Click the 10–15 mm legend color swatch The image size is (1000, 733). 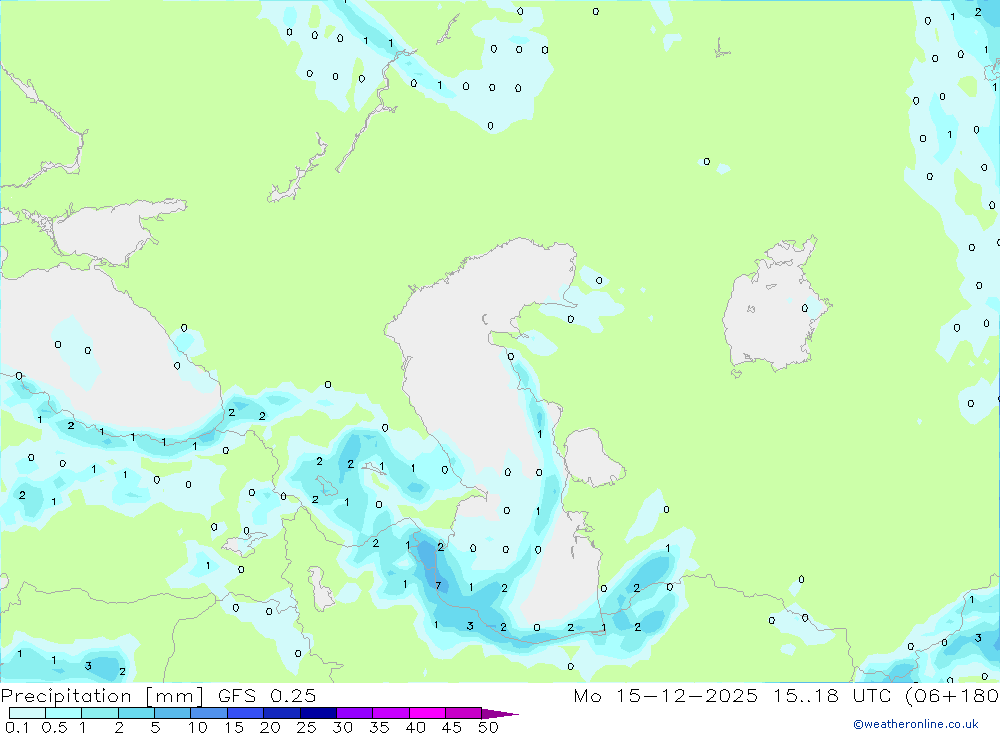[209, 713]
